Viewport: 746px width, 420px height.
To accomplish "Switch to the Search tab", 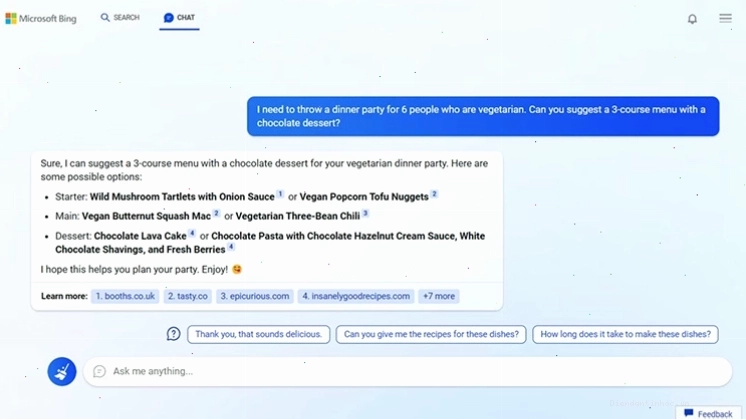I will (x=120, y=18).
